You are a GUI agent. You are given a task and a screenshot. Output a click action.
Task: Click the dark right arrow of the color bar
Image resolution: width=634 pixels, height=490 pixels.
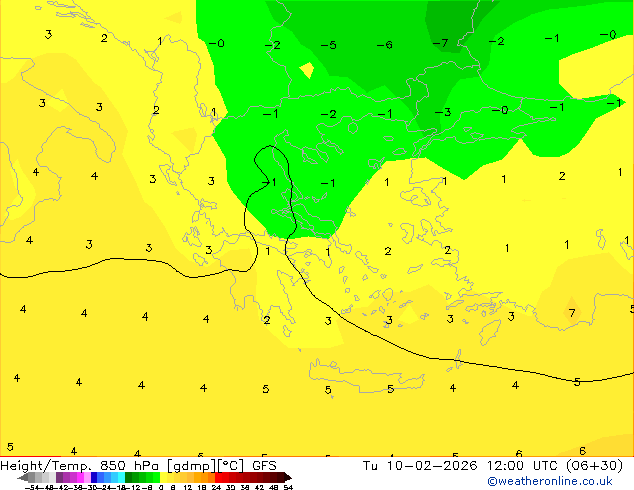click(x=288, y=477)
